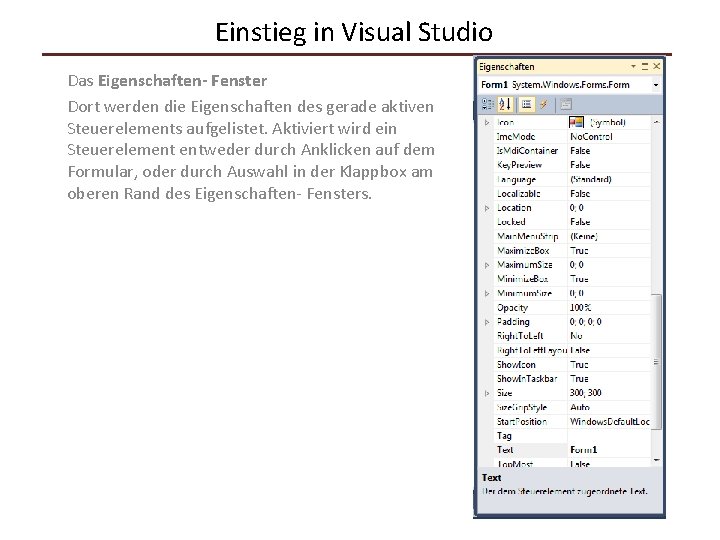Viewport: 720px width, 540px height.
Task: Click the empty Tag value field
Action: pyautogui.click(x=609, y=436)
